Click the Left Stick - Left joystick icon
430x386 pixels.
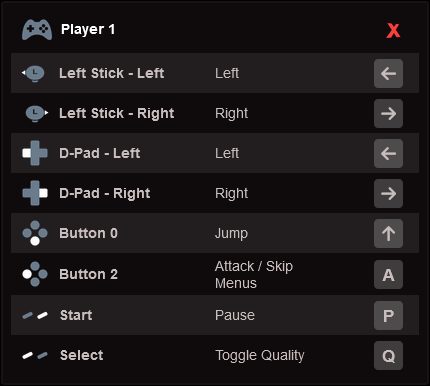[33, 73]
